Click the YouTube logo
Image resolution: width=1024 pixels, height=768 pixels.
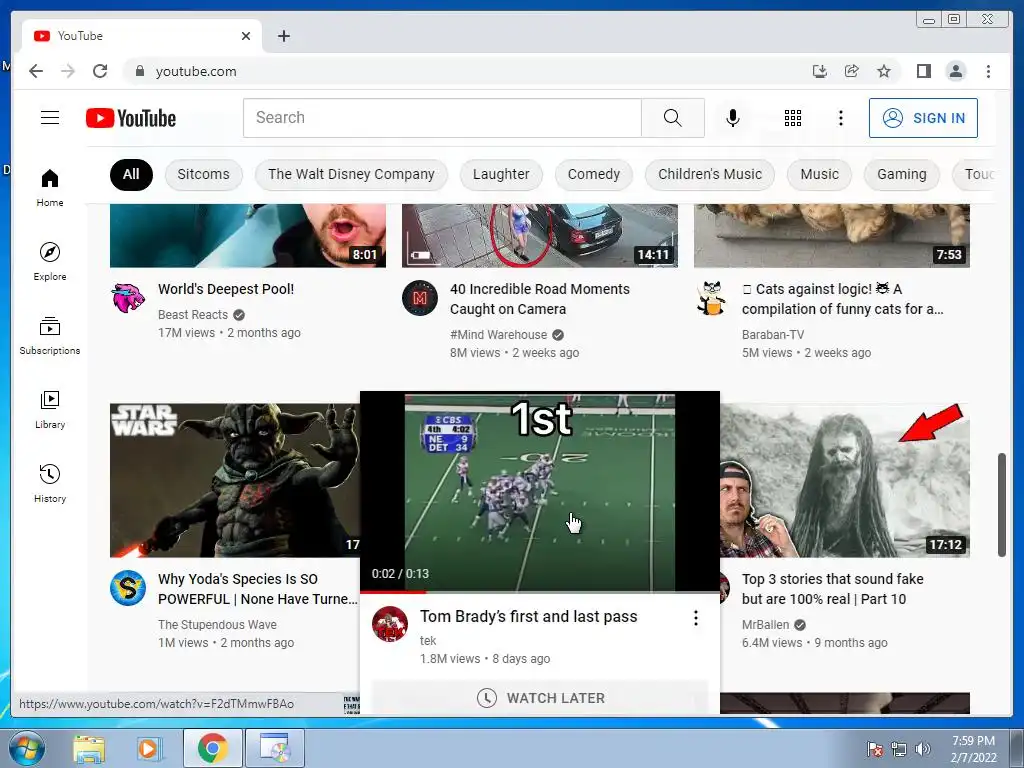pyautogui.click(x=131, y=118)
